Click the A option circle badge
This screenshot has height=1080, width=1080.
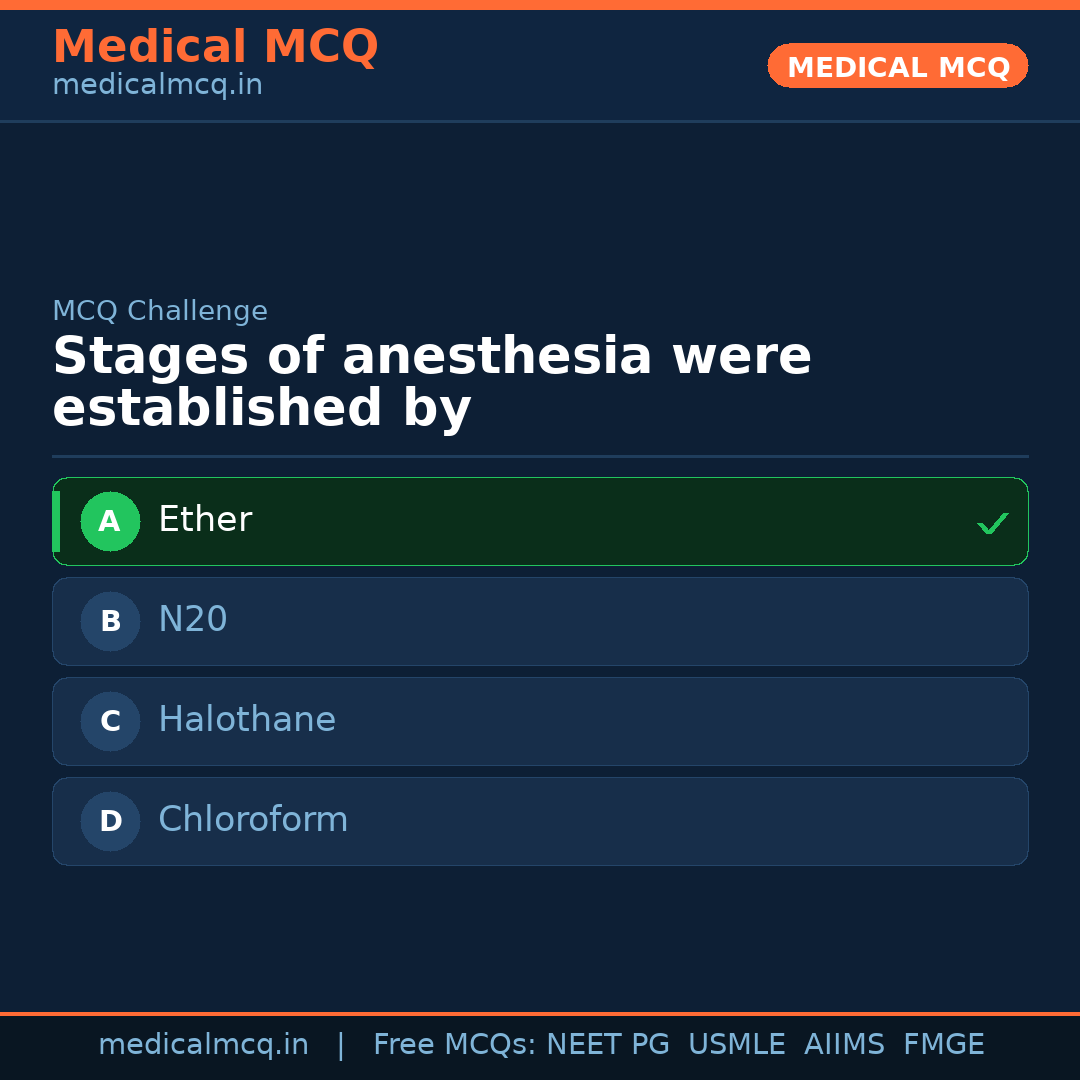point(110,521)
